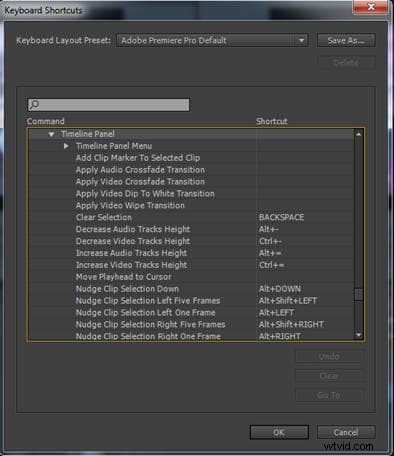
Task: Click the Command column header
Action: point(46,121)
